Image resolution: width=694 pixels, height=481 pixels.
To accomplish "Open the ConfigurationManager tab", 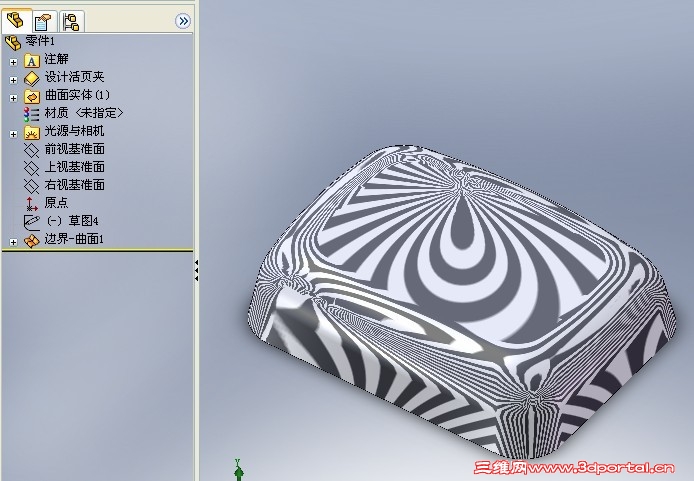I will [x=71, y=21].
